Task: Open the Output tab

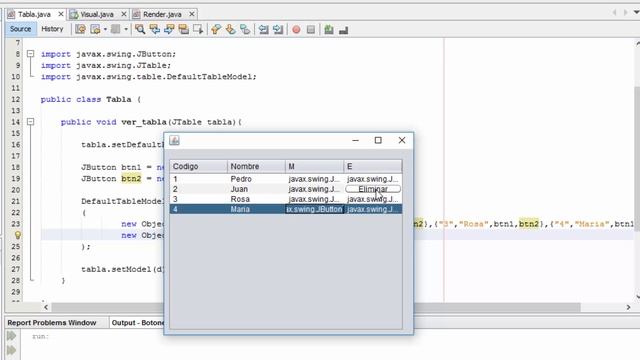Action: point(138,323)
